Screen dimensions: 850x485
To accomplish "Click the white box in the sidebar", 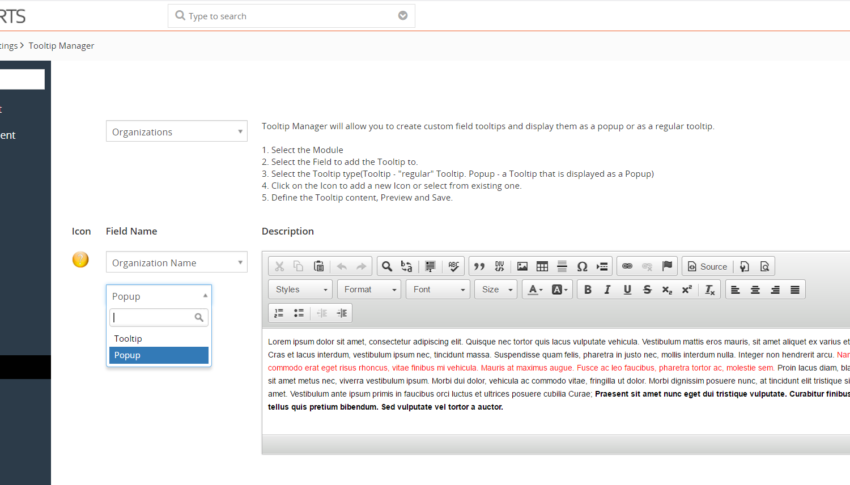I will (22, 79).
